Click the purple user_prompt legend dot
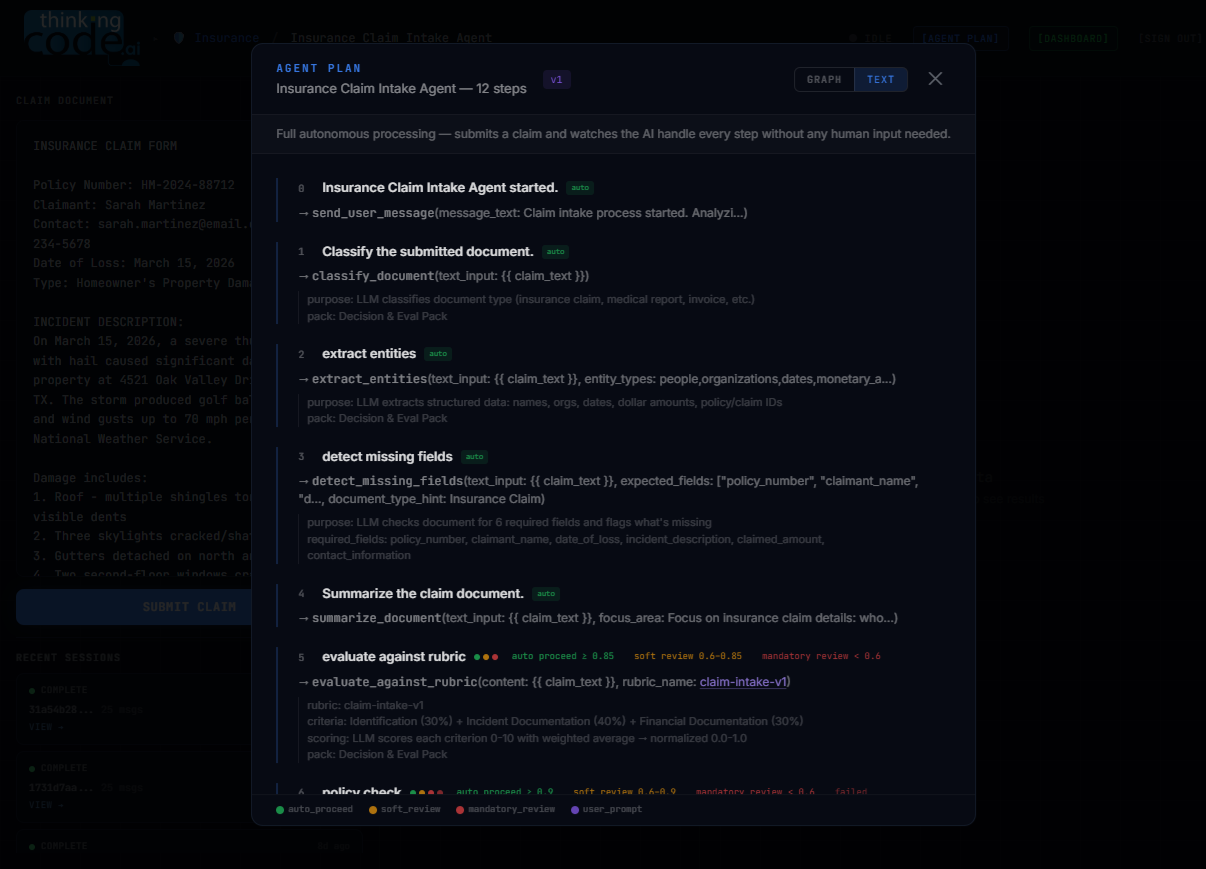 575,810
